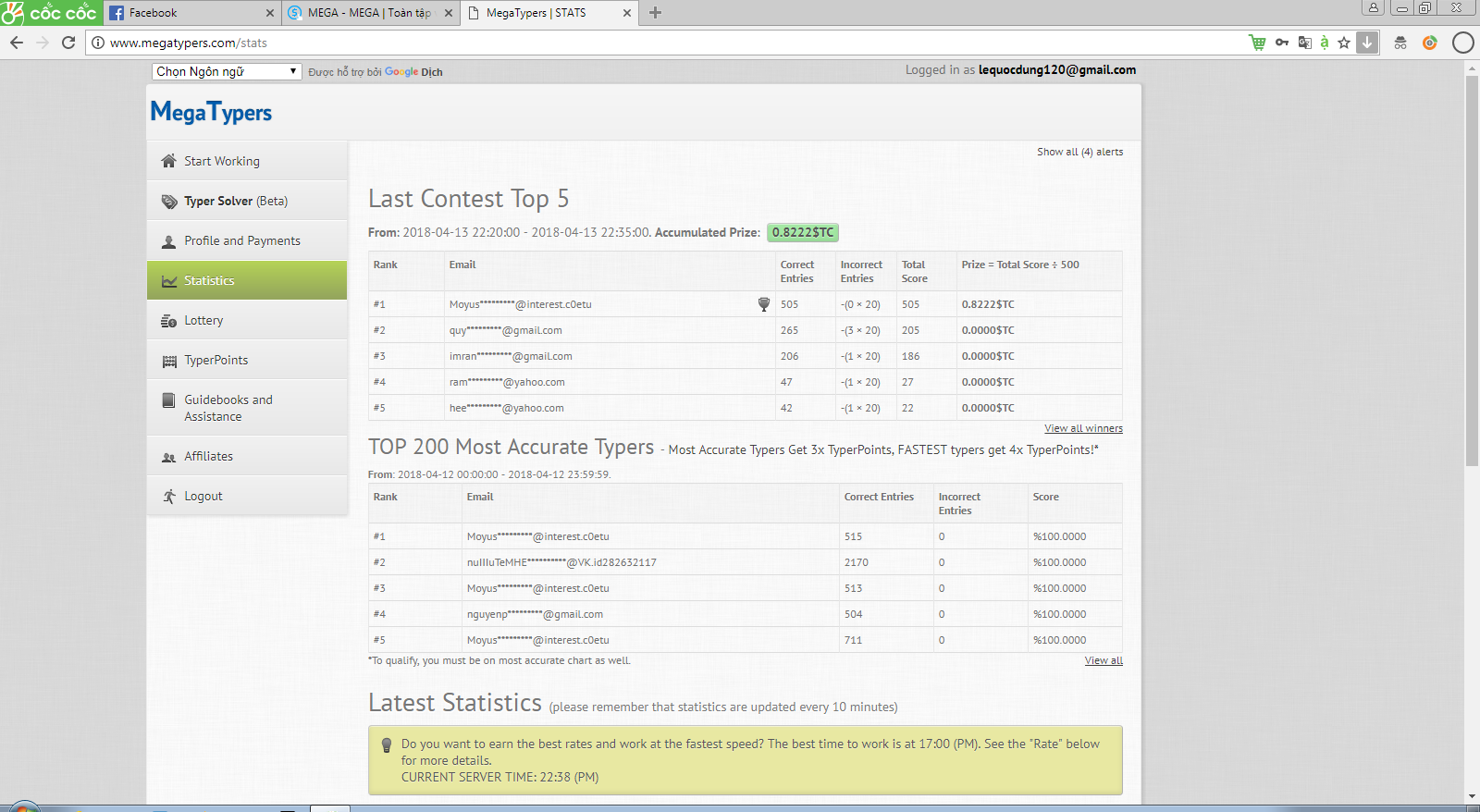Click the 'TOP 200 Most Accurate Typers' heading

point(512,447)
